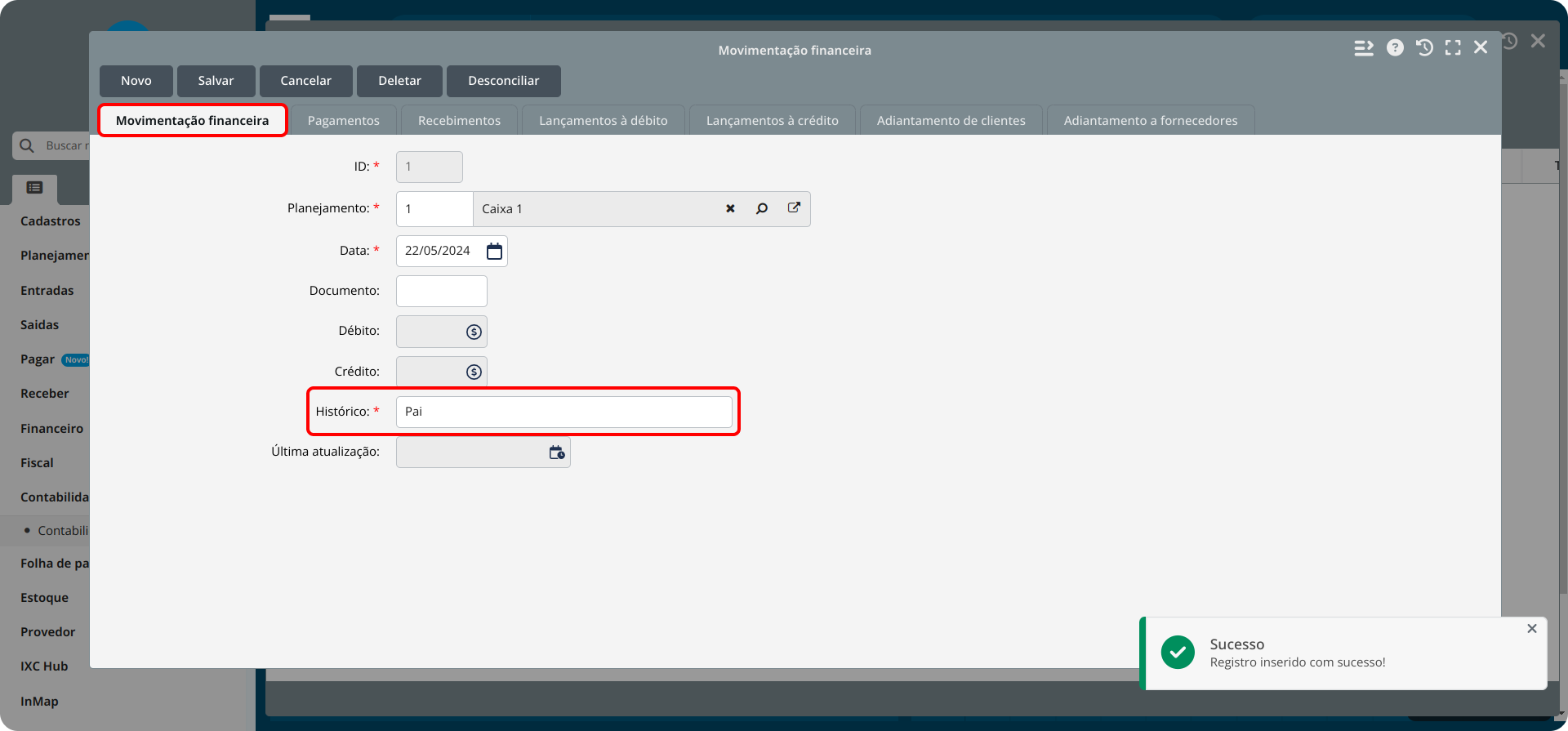
Task: Click the sidebar search magnifier icon
Action: pos(27,145)
